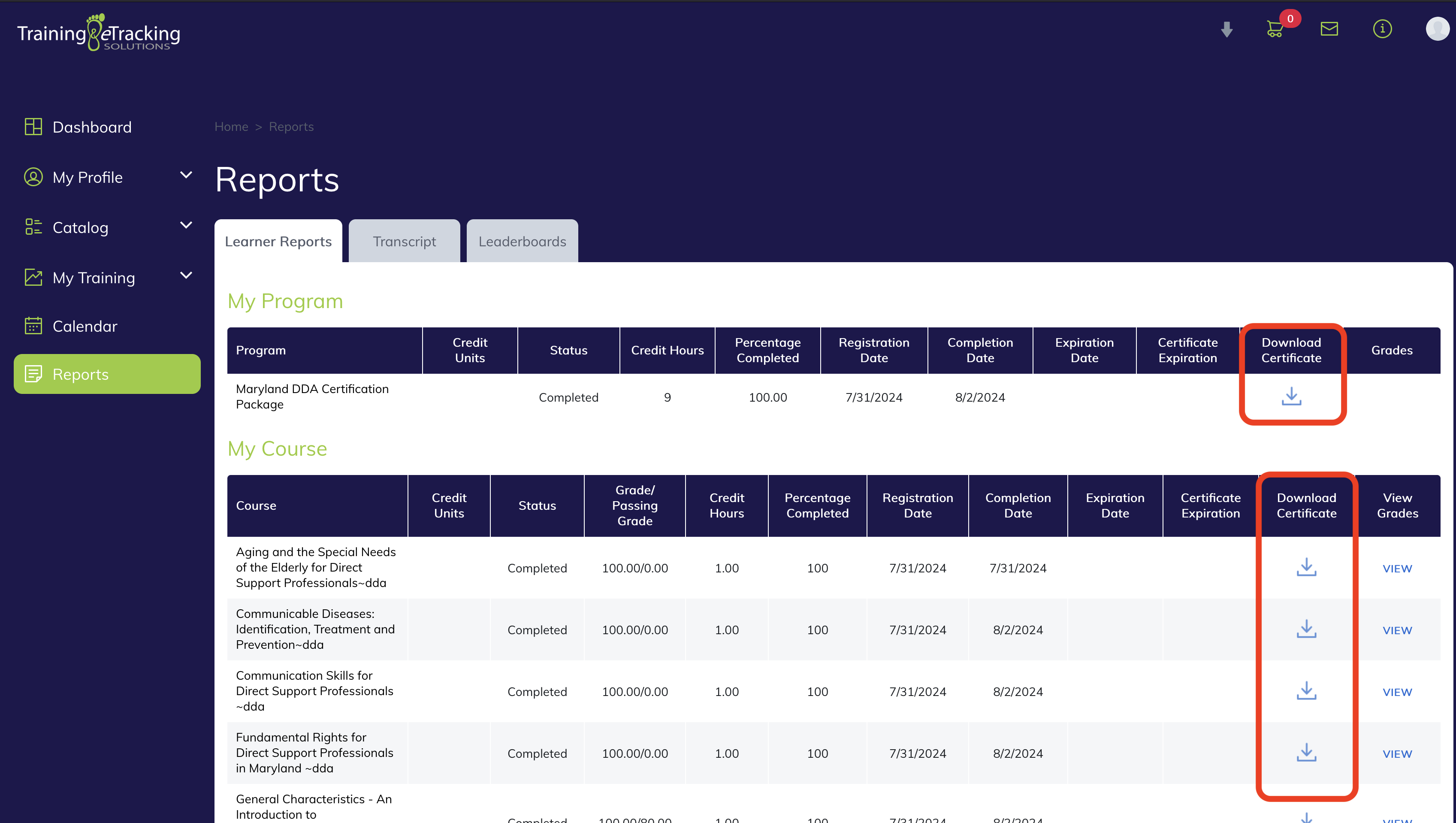Switch to the Transcript tab

pos(404,241)
